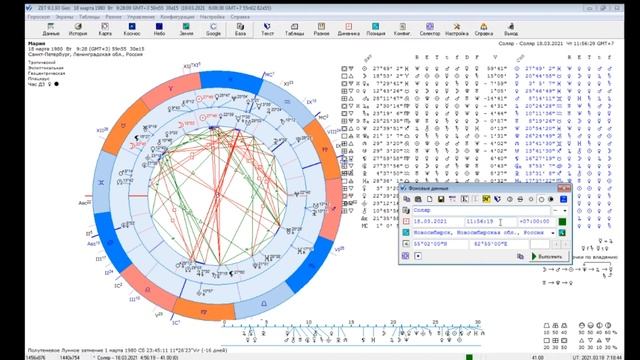Click the purple icon at dialog bottom-left

405,256
